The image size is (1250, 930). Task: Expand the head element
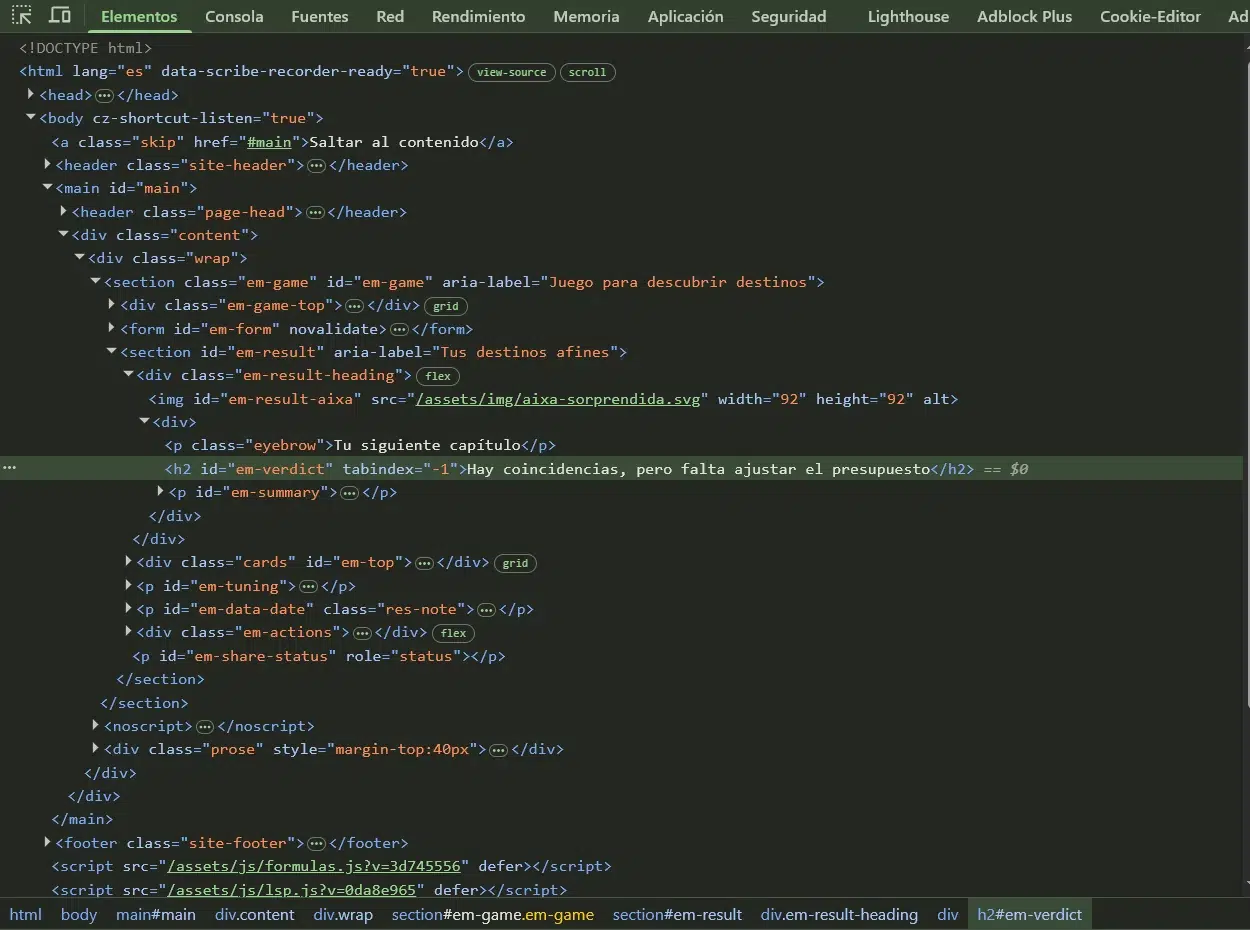pos(31,94)
